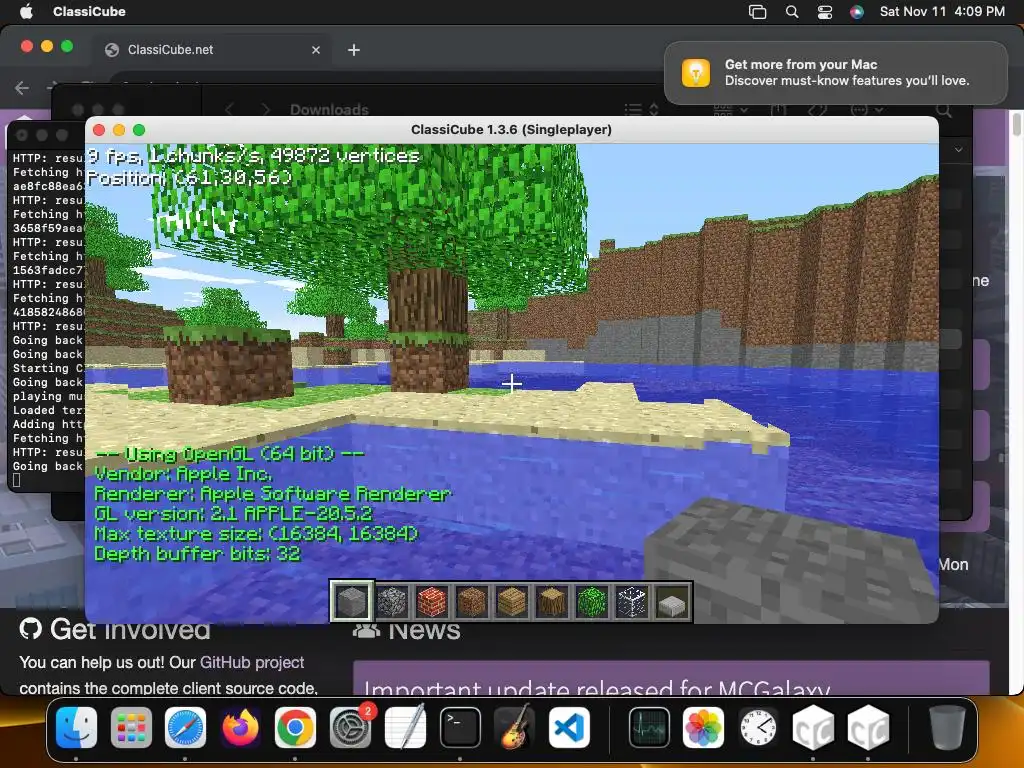Viewport: 1024px width, 768px height.
Task: Select the log block in hotbar
Action: coord(552,601)
